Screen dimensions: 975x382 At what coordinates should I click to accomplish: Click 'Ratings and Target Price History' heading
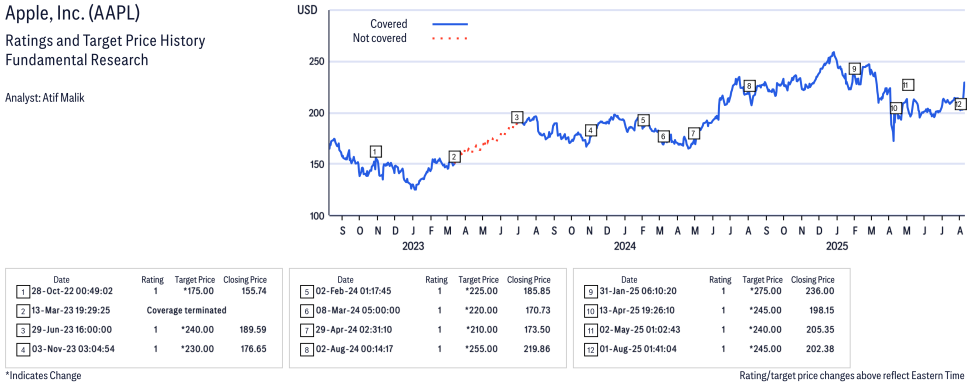[x=105, y=42]
